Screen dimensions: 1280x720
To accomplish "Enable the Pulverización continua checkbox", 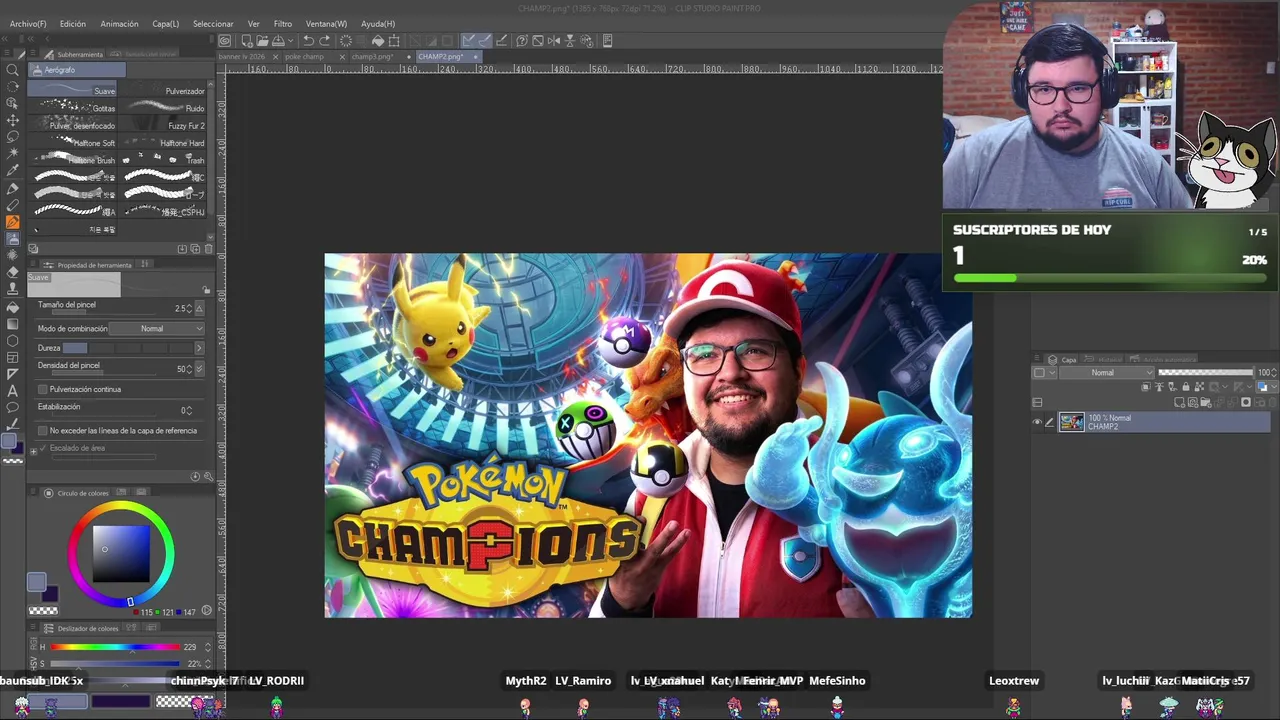I will coord(43,389).
